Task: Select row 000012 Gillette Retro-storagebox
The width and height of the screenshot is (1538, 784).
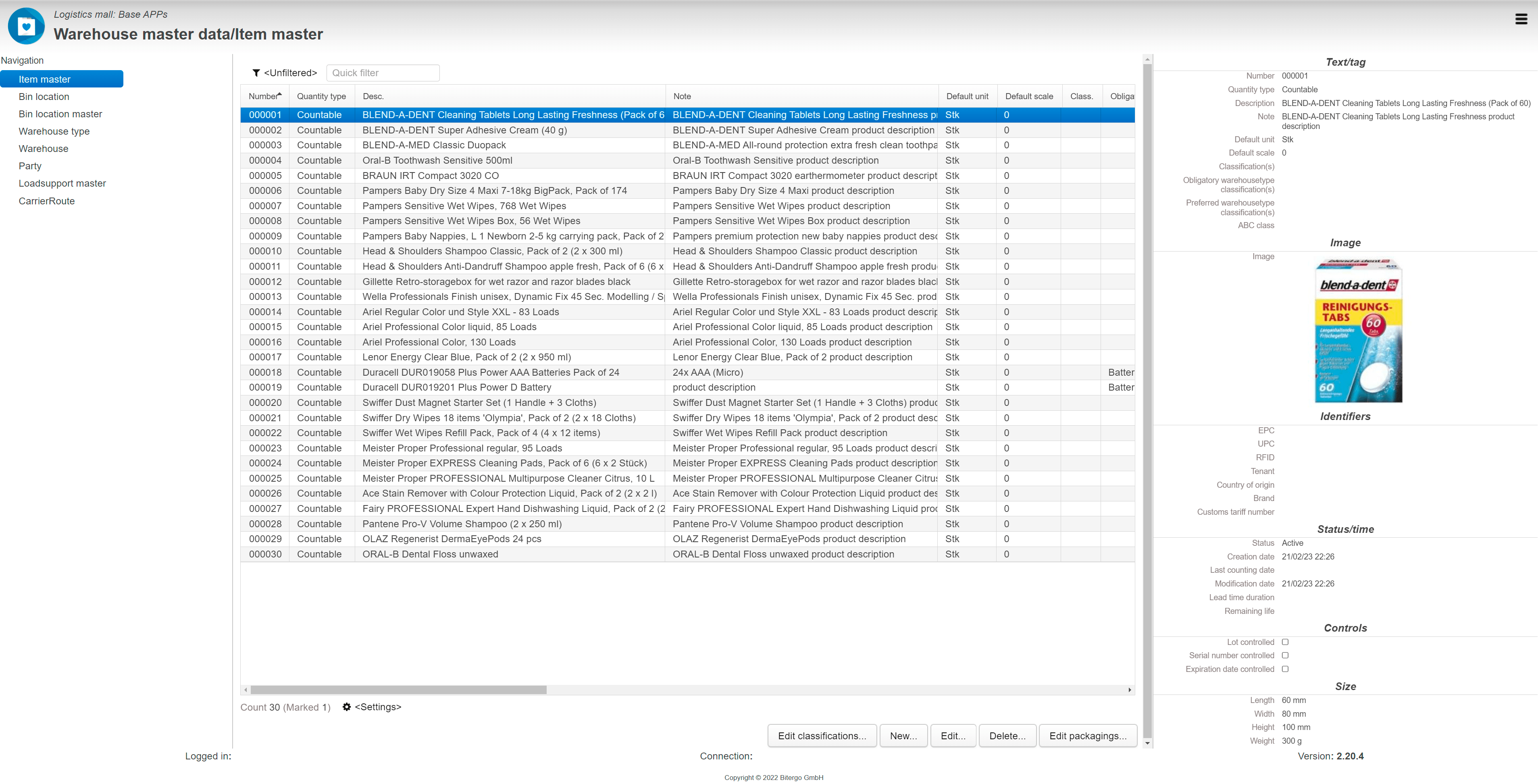Action: point(687,282)
